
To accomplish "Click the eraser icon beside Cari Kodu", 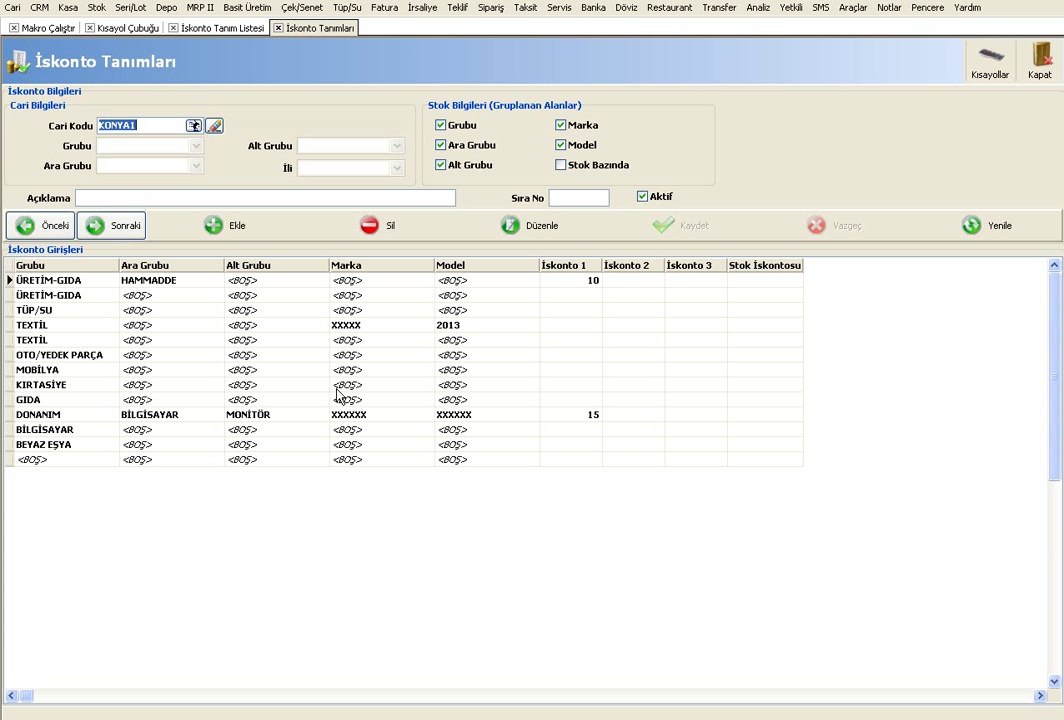I will (x=214, y=126).
